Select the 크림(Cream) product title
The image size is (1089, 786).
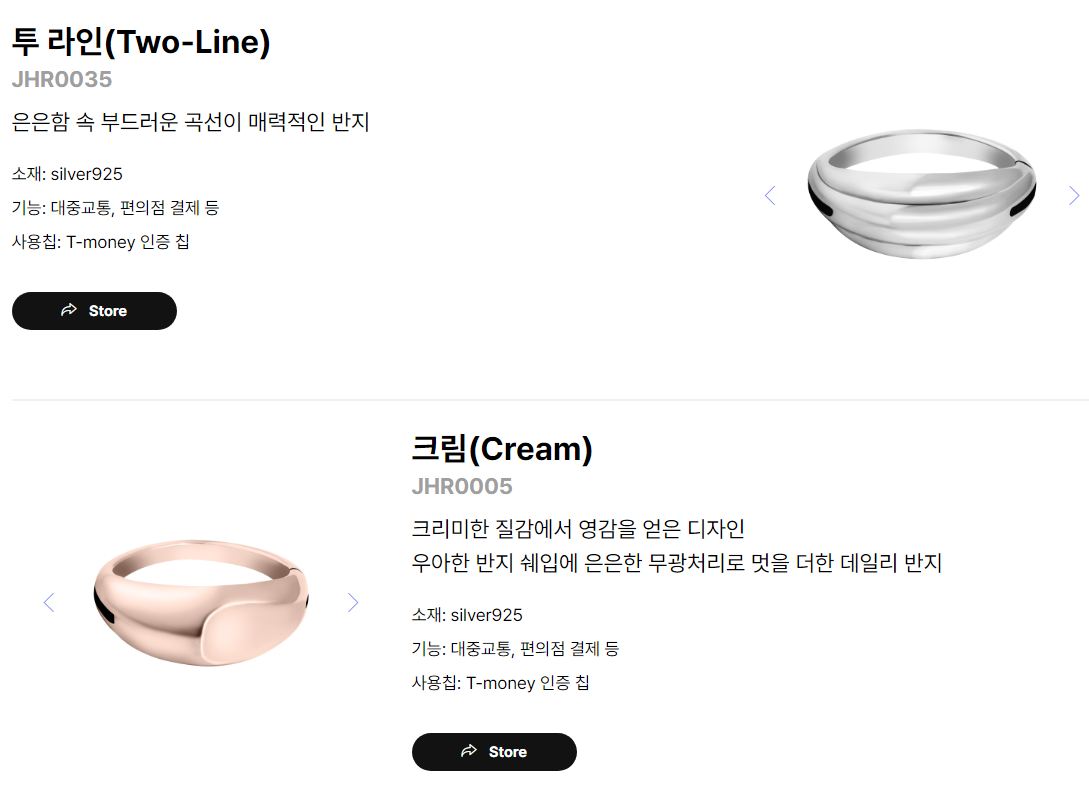[x=502, y=449]
